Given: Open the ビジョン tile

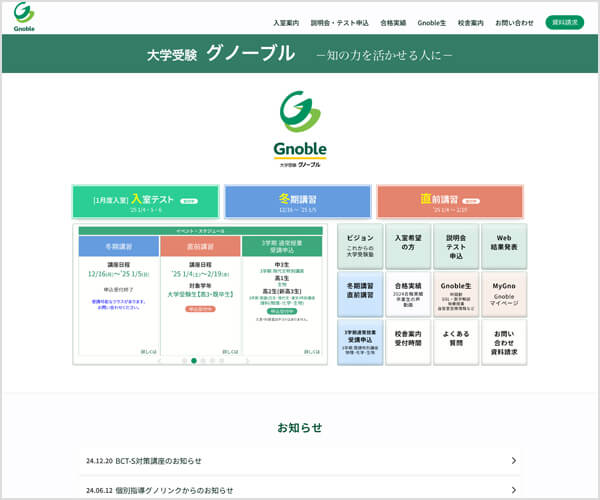Looking at the screenshot, I should pyautogui.click(x=359, y=247).
